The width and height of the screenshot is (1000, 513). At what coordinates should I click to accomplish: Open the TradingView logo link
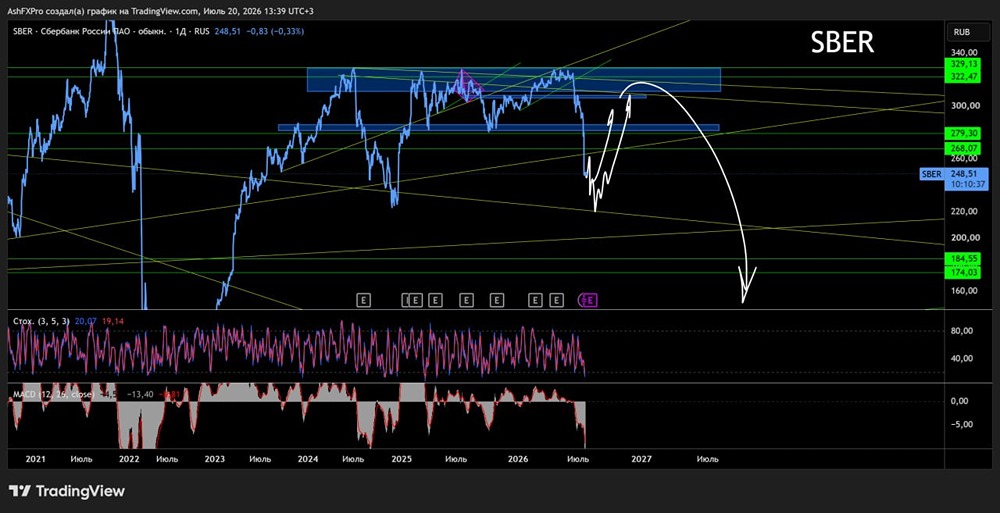click(x=67, y=491)
